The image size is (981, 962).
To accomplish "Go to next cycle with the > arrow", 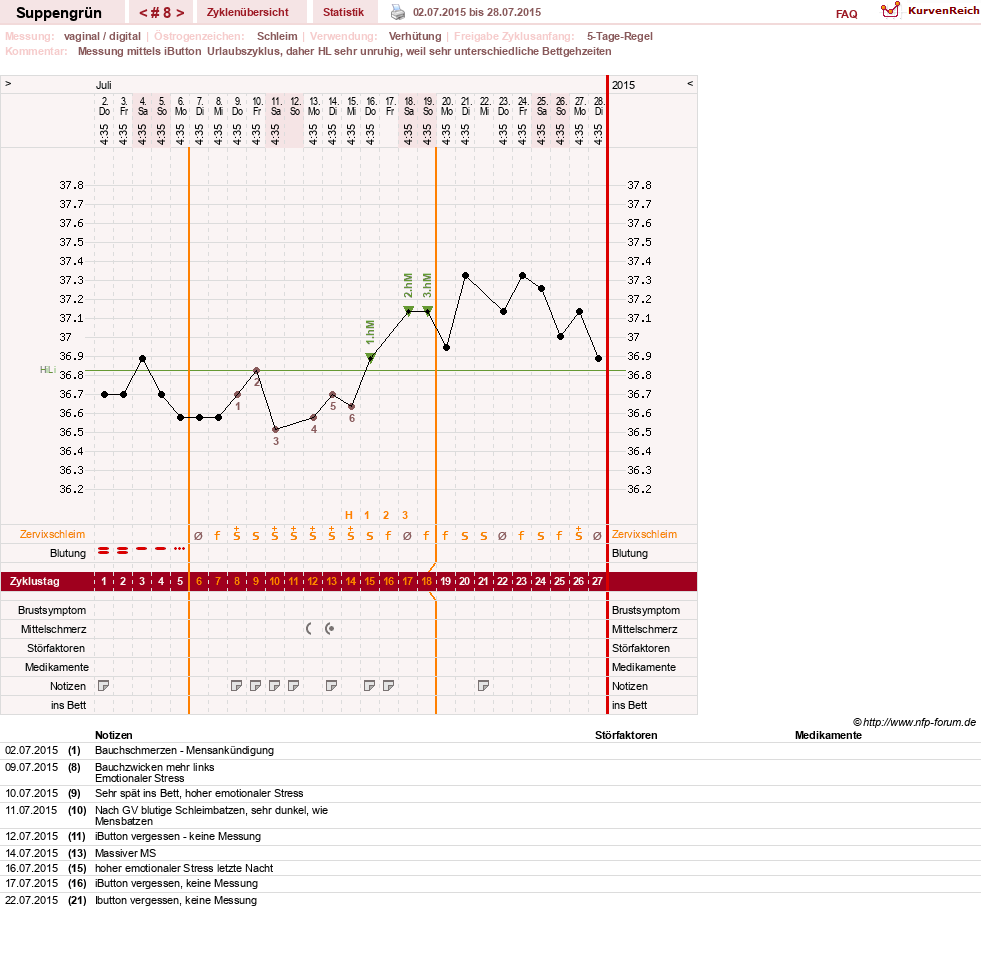I will (180, 13).
